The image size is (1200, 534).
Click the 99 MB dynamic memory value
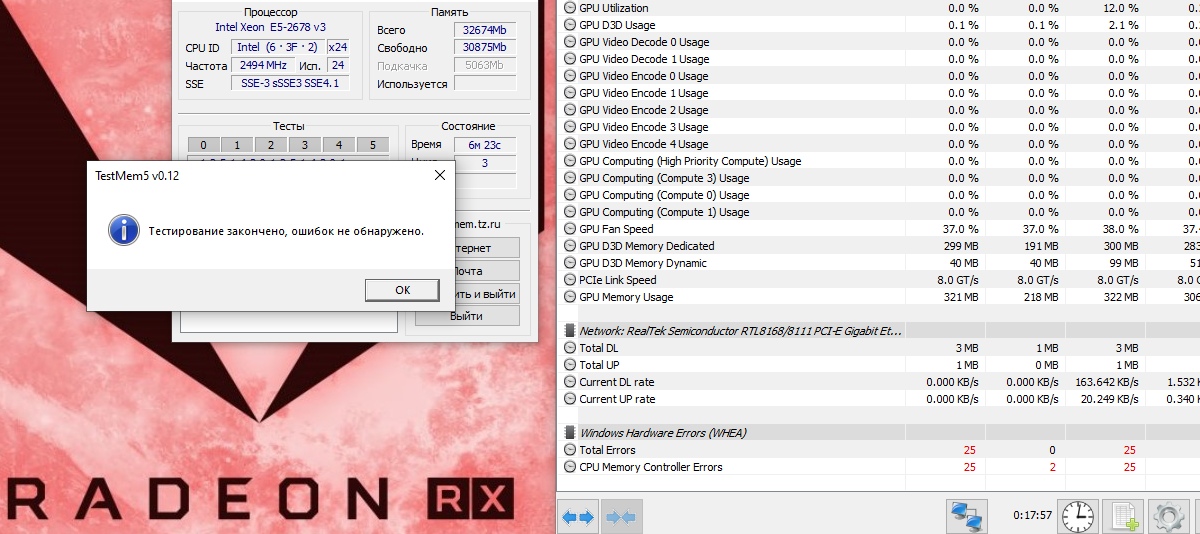click(x=1122, y=263)
